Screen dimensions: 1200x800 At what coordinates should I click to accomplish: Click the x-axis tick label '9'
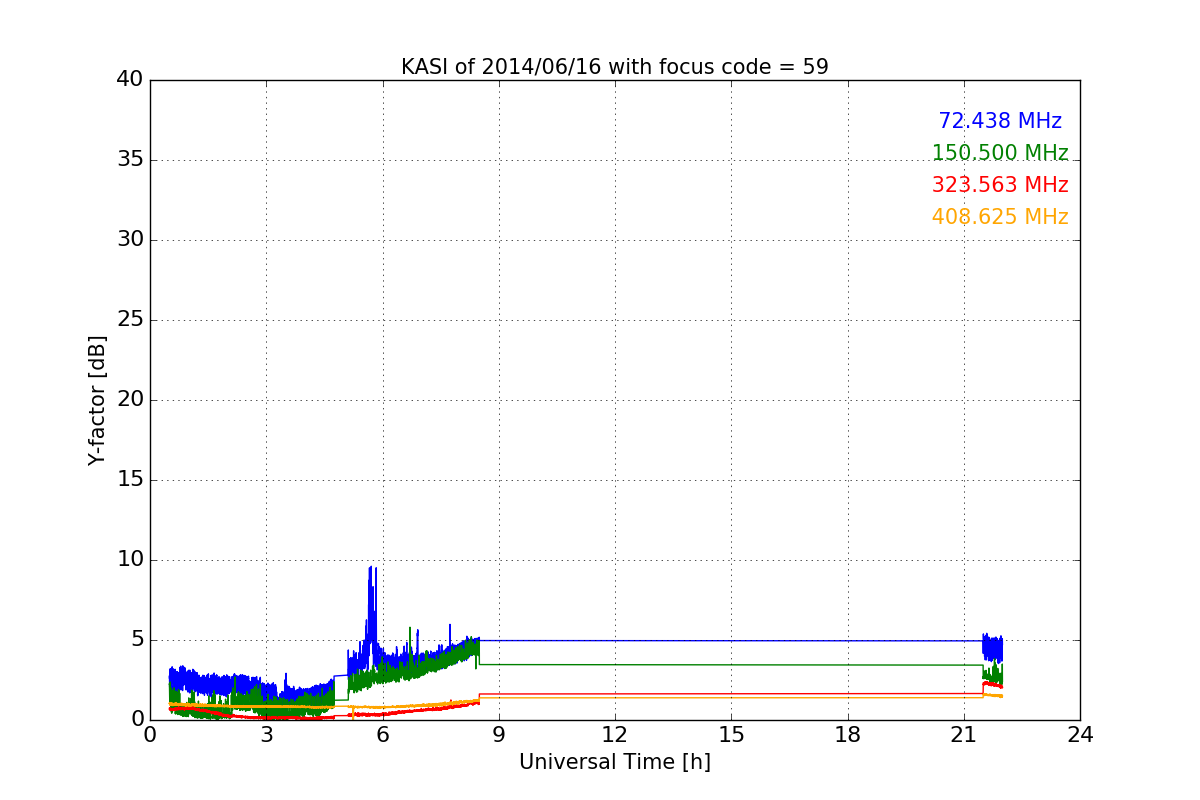click(499, 734)
